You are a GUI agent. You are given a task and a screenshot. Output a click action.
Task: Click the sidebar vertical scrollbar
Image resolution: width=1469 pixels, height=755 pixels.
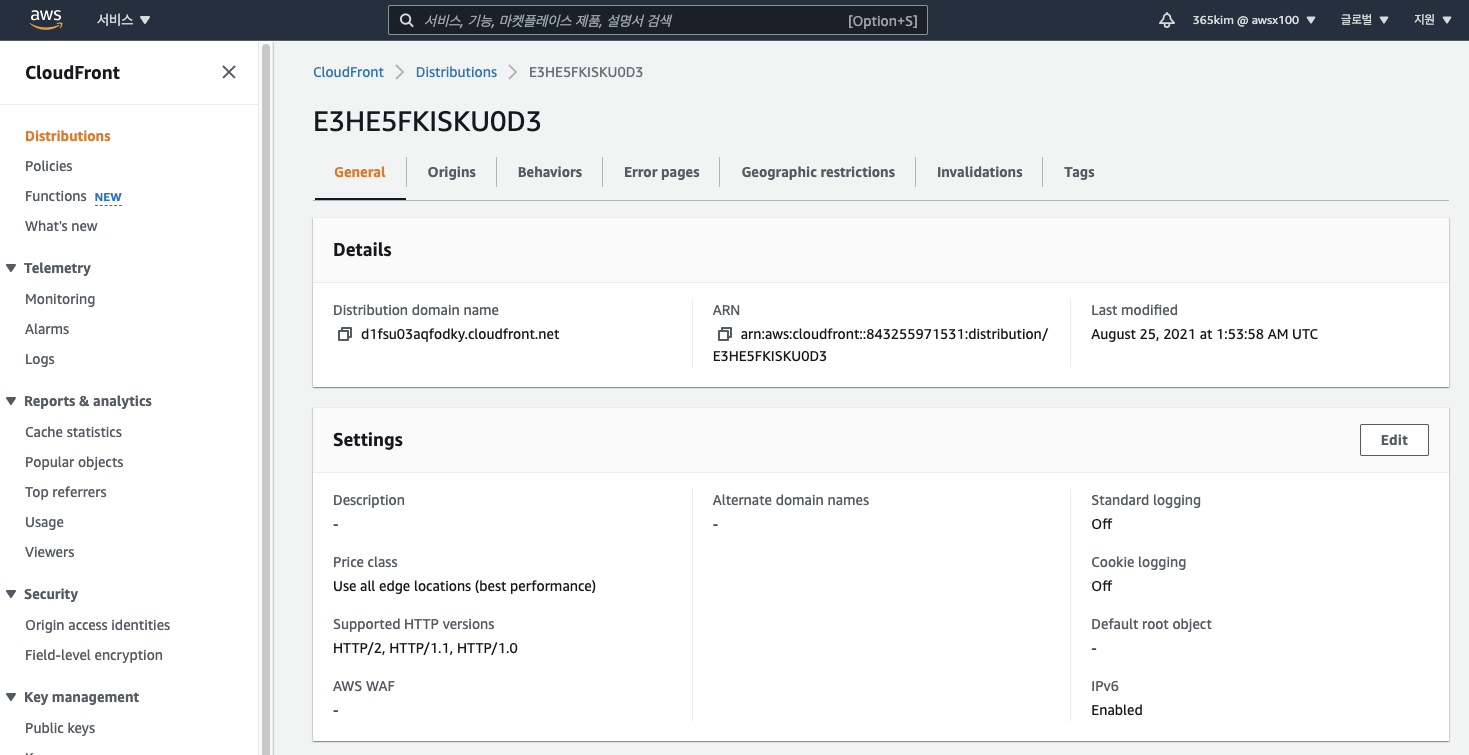(x=266, y=398)
